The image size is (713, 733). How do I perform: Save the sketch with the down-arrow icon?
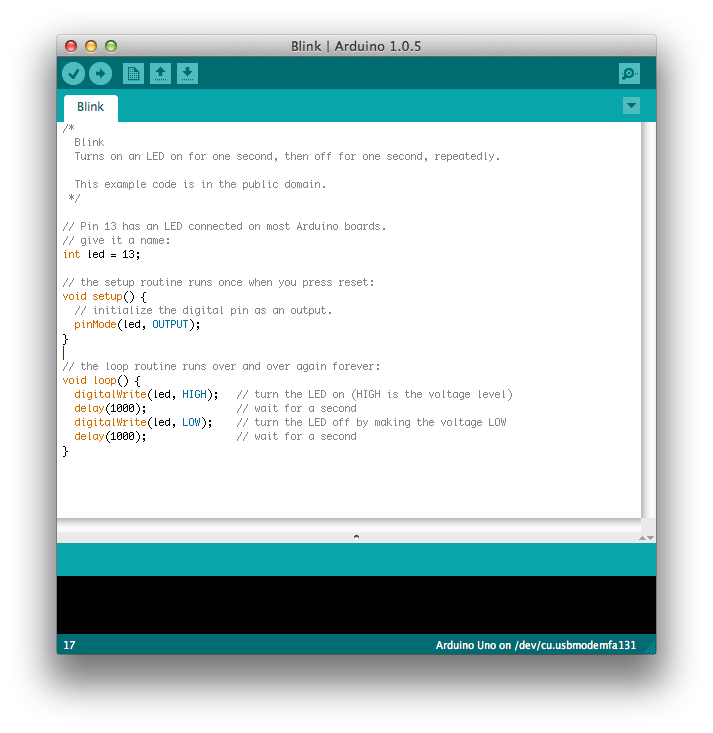187,73
